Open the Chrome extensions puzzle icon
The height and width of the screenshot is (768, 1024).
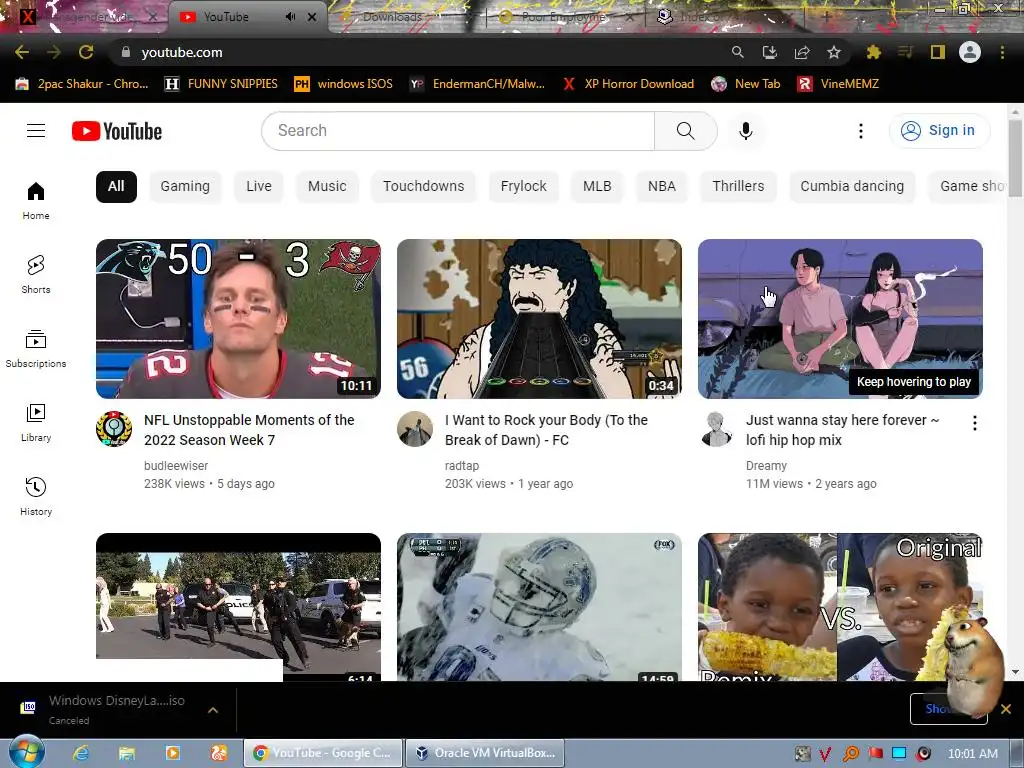pyautogui.click(x=873, y=52)
